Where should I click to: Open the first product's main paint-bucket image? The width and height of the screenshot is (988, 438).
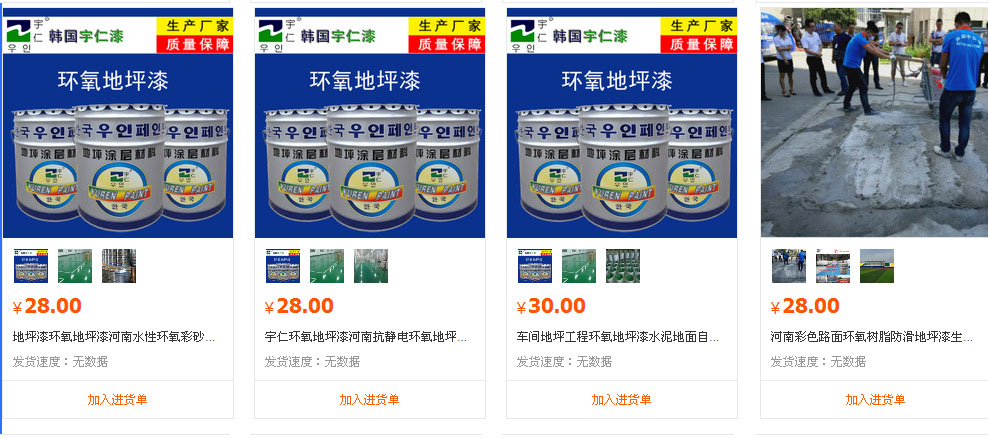118,123
